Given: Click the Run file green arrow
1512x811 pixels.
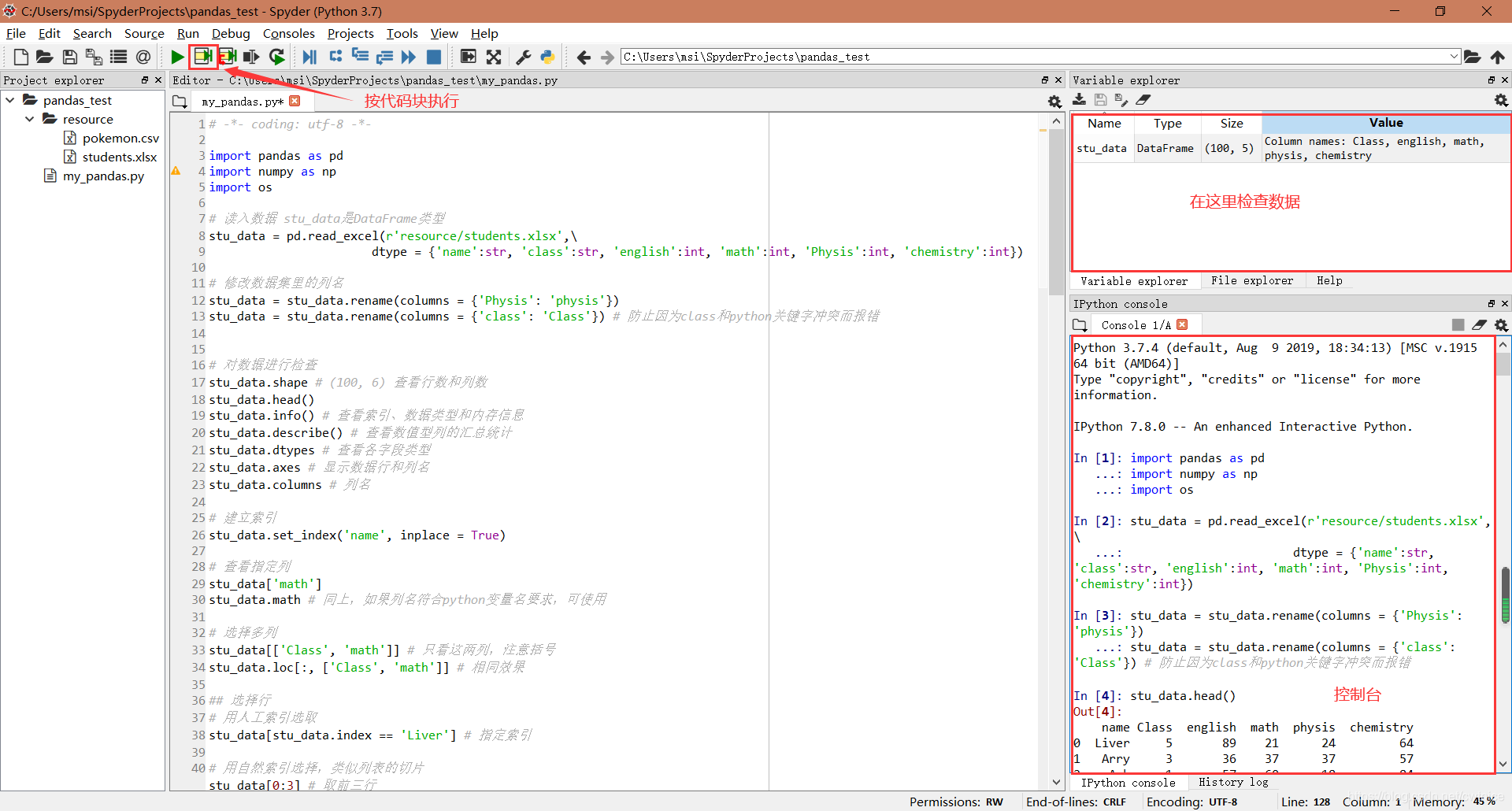Looking at the screenshot, I should pyautogui.click(x=177, y=57).
